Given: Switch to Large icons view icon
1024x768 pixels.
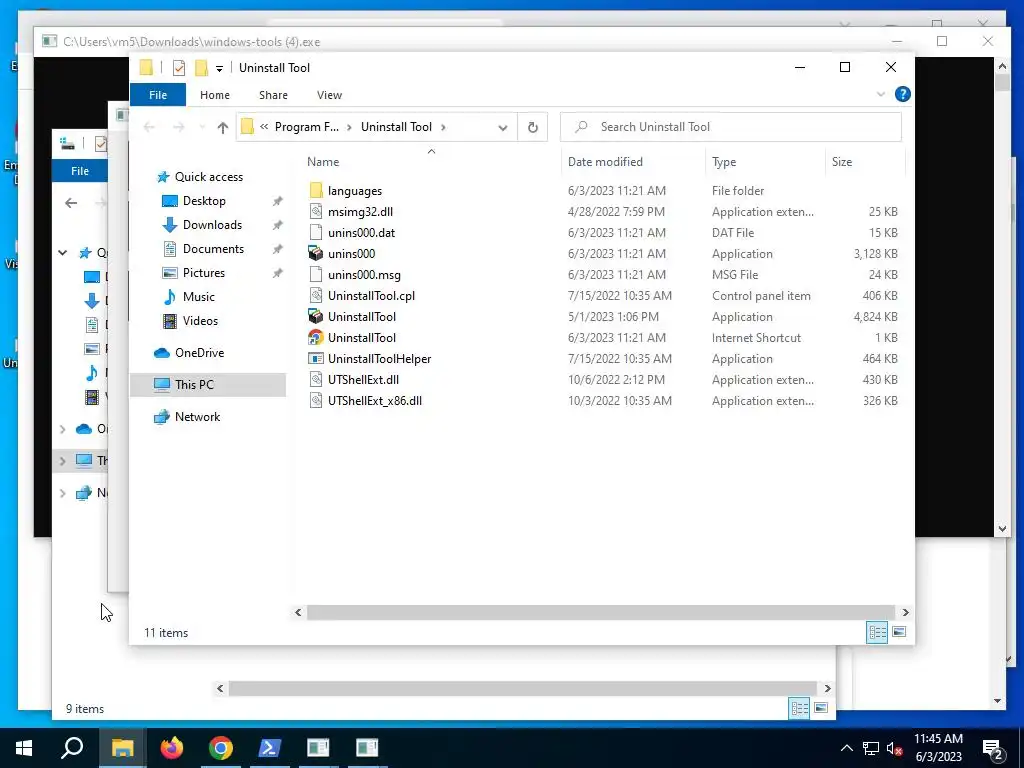Looking at the screenshot, I should 899,632.
